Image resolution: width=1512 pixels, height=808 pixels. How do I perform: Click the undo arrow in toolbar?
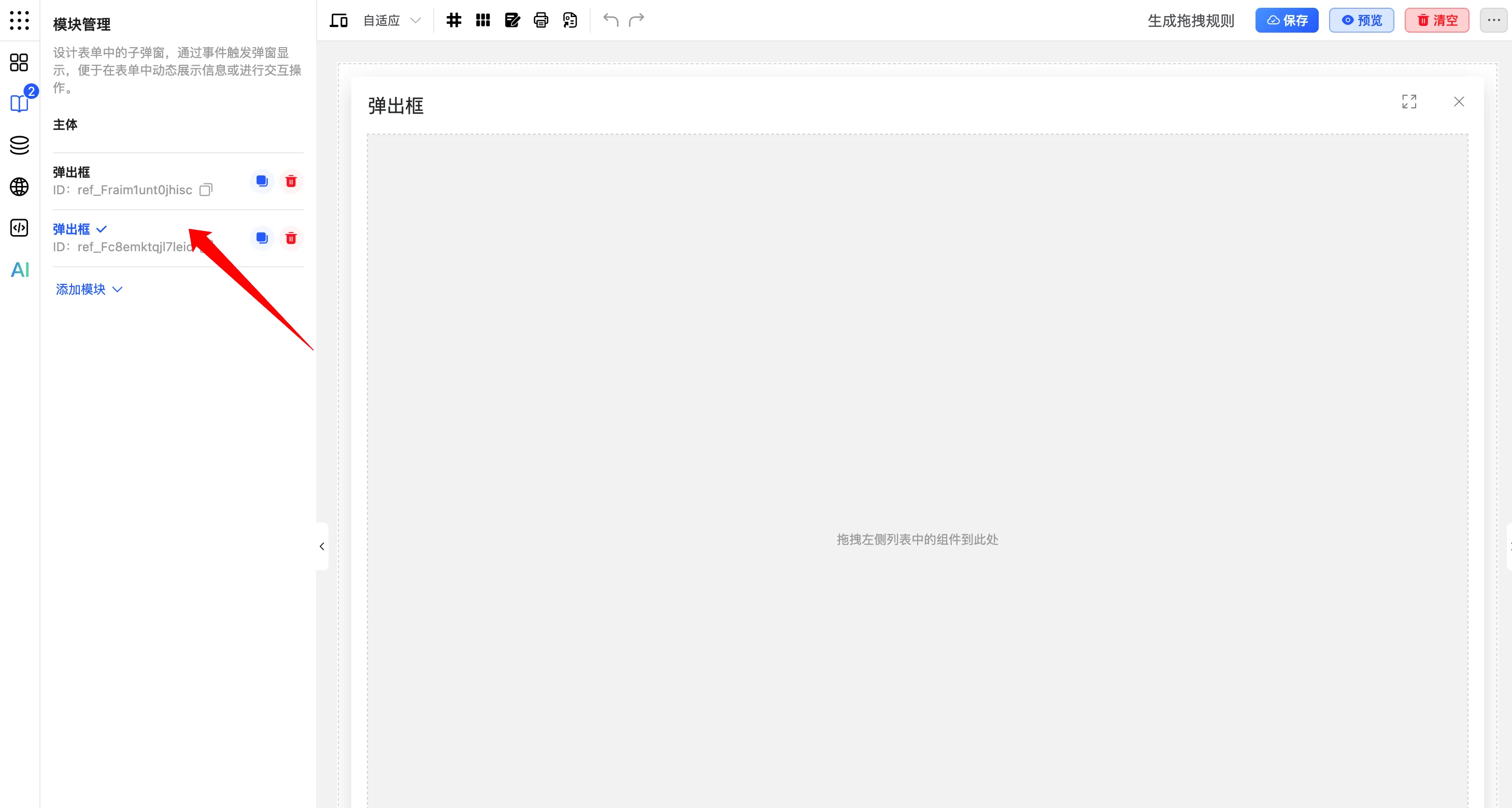[610, 20]
